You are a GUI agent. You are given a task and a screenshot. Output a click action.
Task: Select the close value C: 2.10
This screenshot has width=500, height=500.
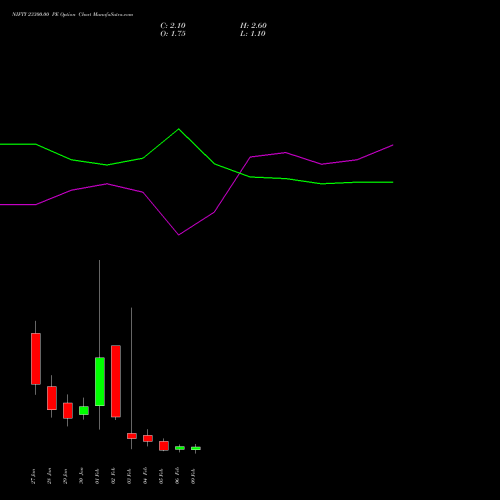[173, 26]
